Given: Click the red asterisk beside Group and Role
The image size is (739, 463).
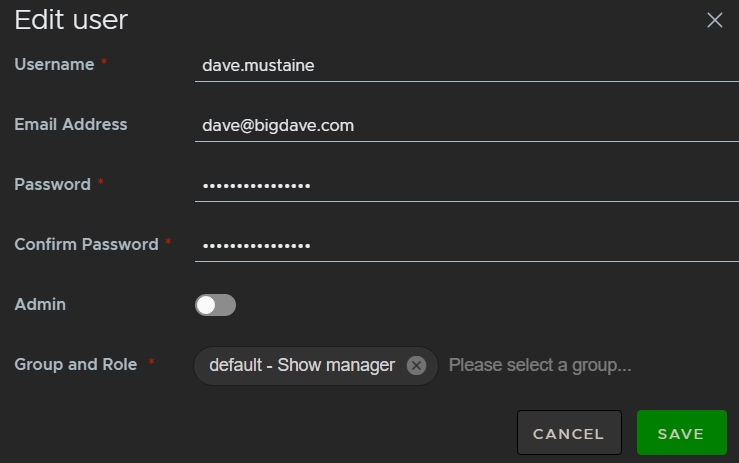Looking at the screenshot, I should (152, 364).
